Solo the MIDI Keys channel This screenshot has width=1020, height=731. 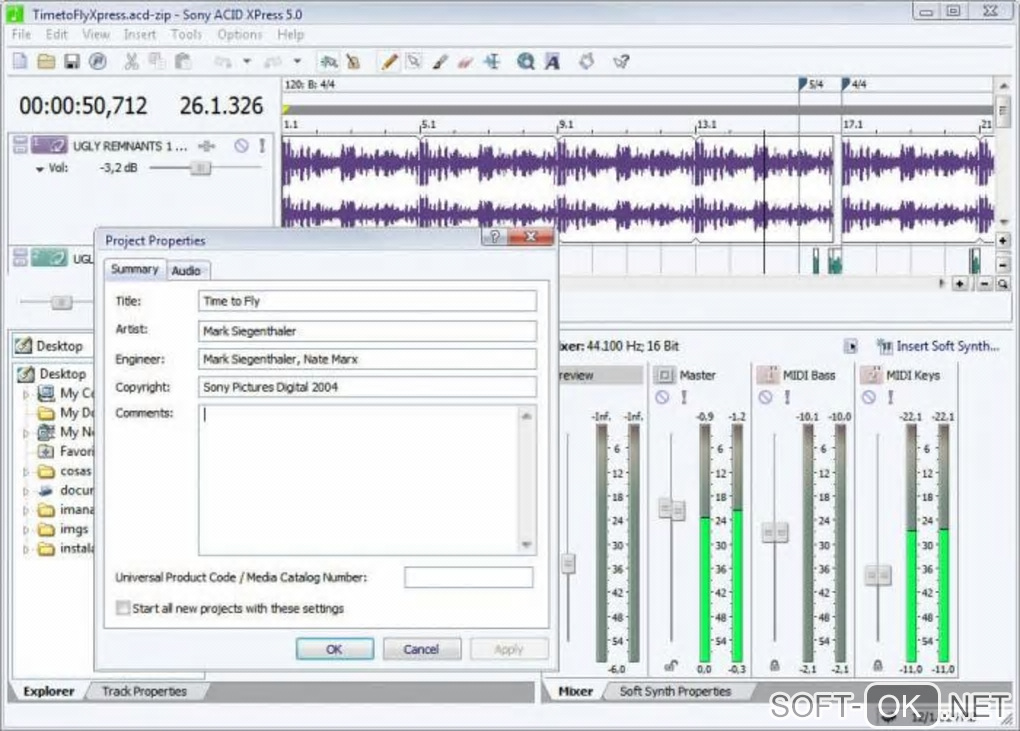pos(891,397)
